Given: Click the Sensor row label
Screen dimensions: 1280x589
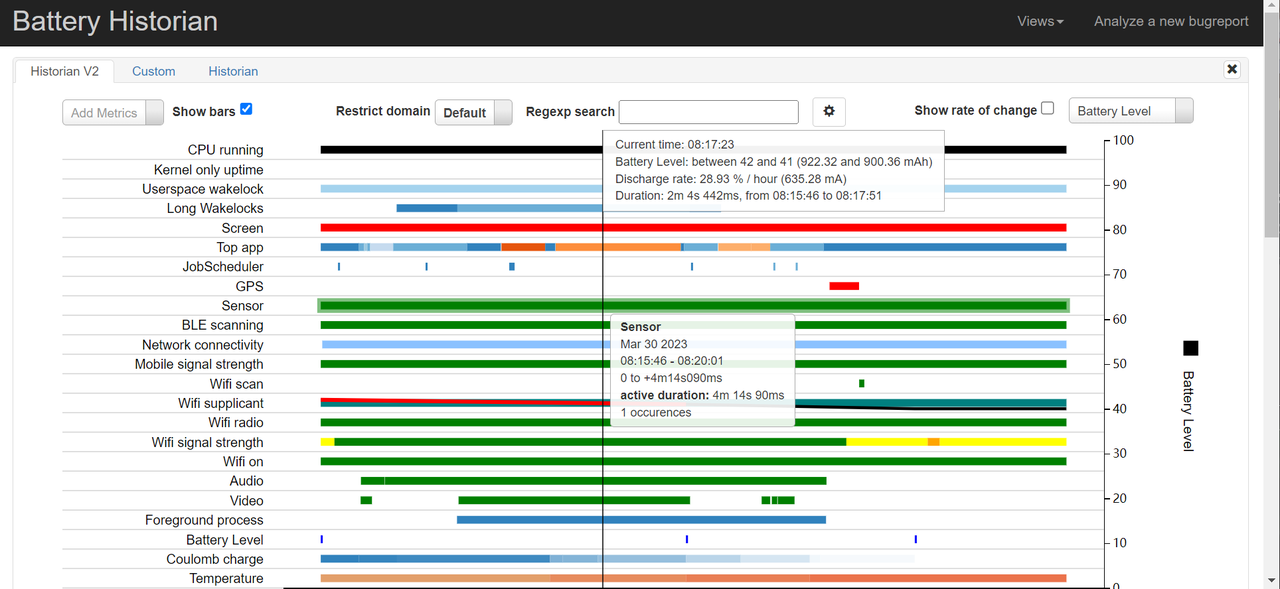Looking at the screenshot, I should click(x=243, y=306).
